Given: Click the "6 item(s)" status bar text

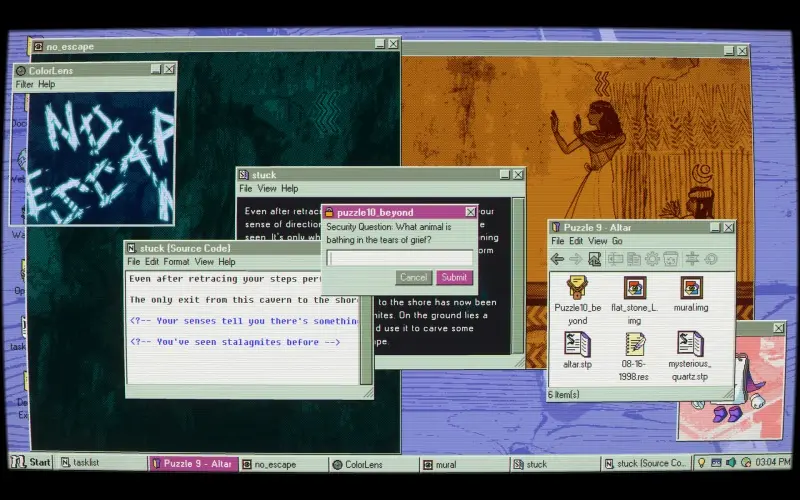Looking at the screenshot, I should point(564,394).
